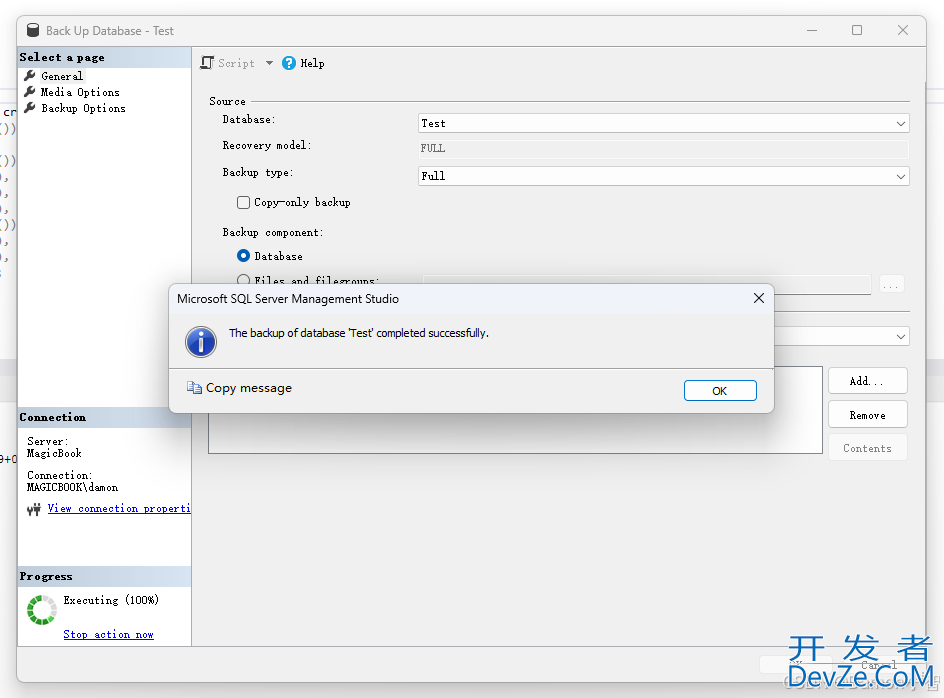The image size is (944, 698).
Task: Select the Files and filegroups radio
Action: pyautogui.click(x=243, y=280)
